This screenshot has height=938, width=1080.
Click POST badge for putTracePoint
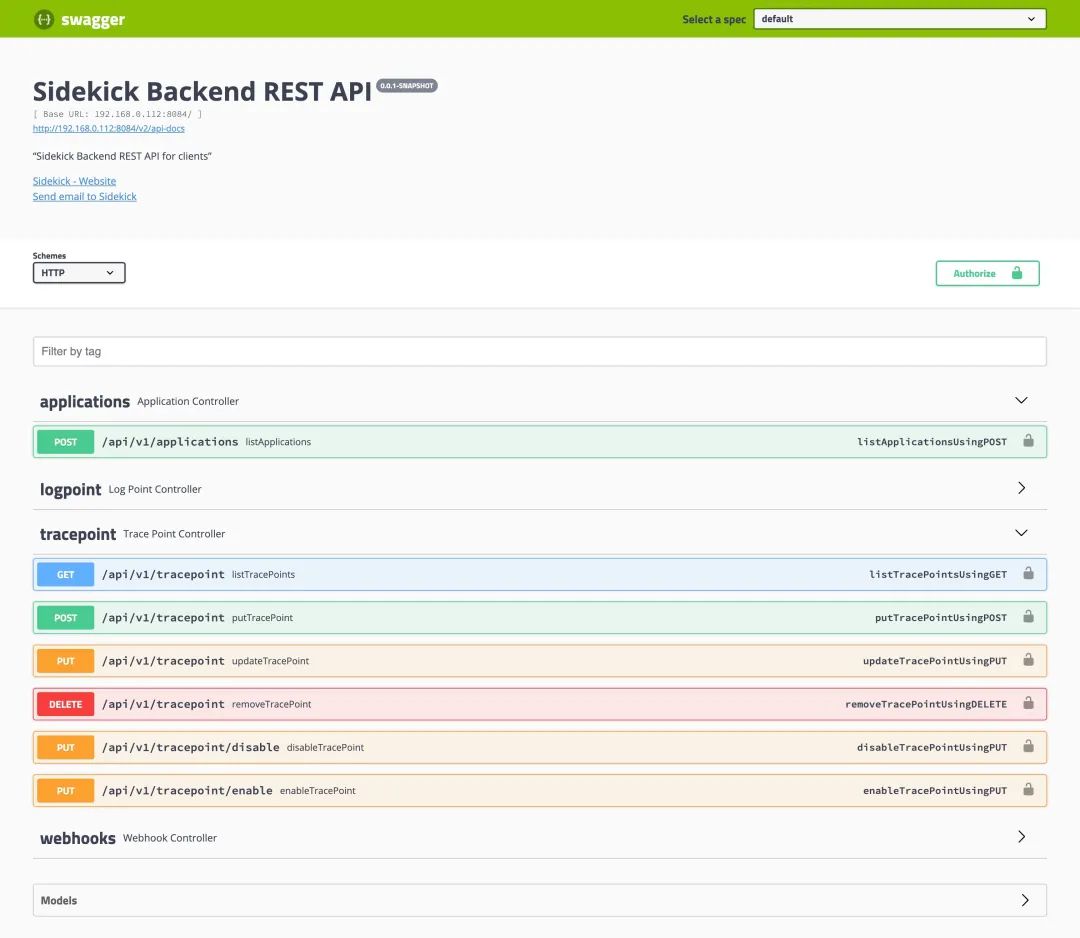pos(65,618)
